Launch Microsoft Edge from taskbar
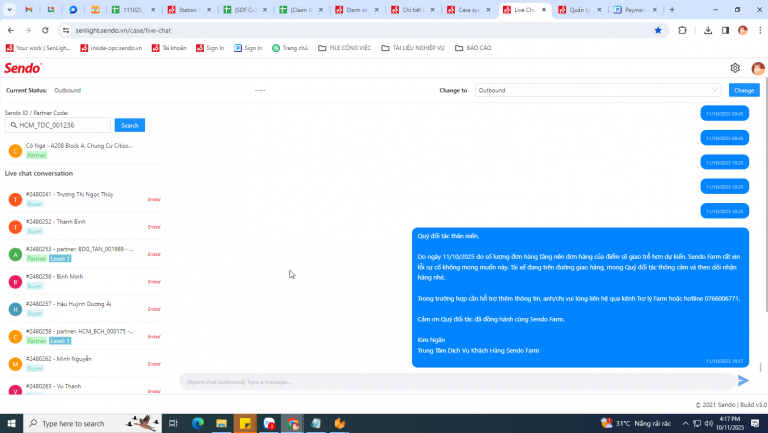The width and height of the screenshot is (768, 433). pos(197,423)
